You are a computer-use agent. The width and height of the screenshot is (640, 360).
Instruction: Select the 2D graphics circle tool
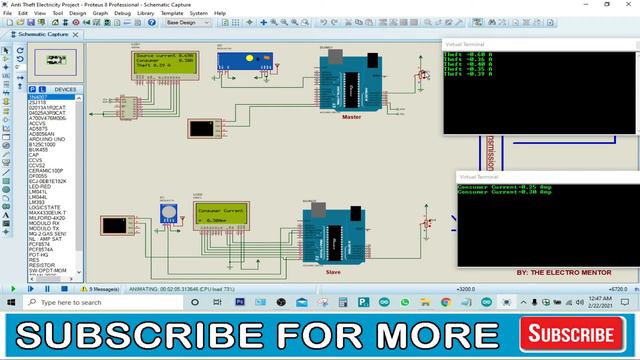[x=6, y=189]
